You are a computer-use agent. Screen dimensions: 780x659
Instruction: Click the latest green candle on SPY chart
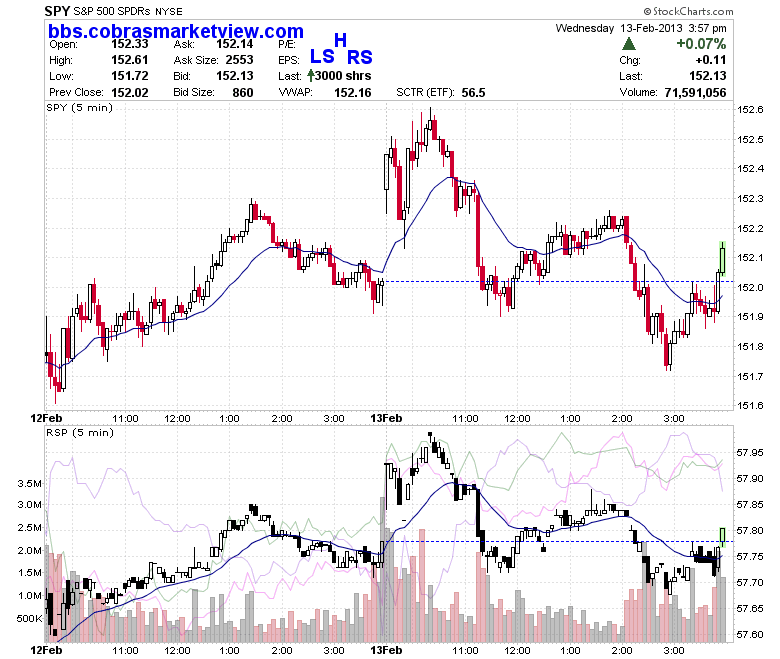coord(722,259)
